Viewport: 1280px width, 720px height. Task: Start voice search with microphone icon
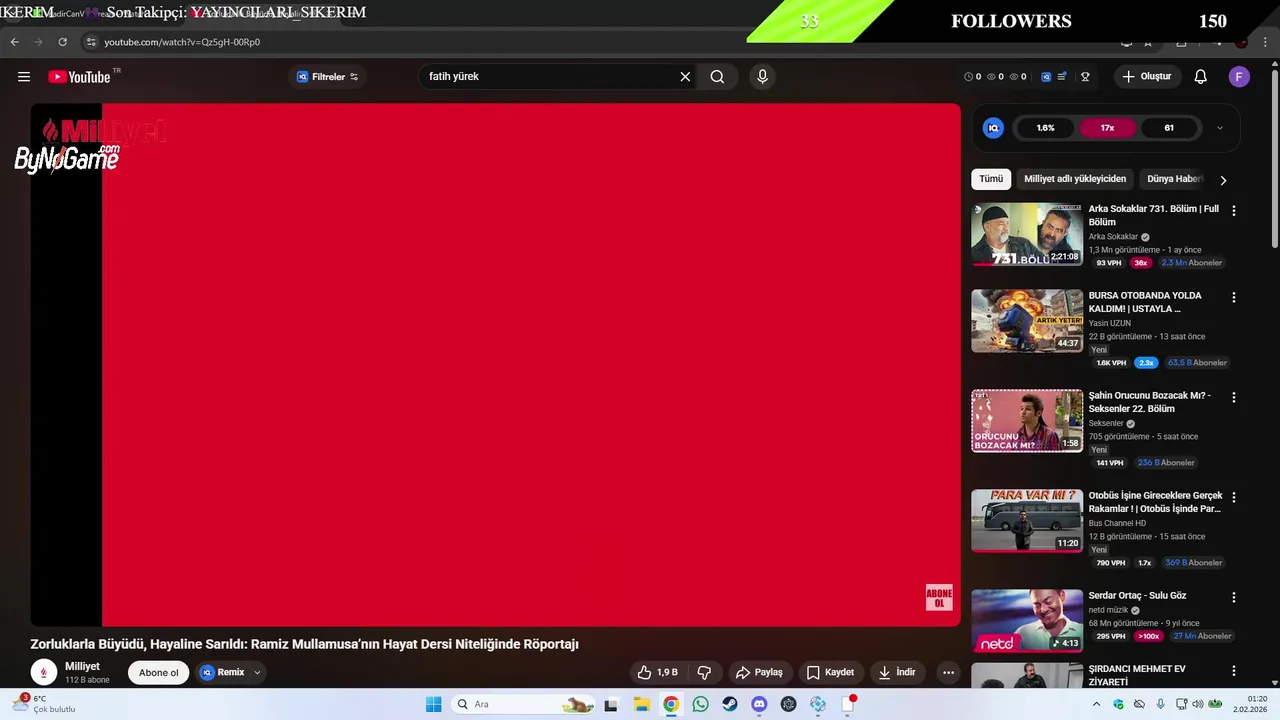point(762,77)
